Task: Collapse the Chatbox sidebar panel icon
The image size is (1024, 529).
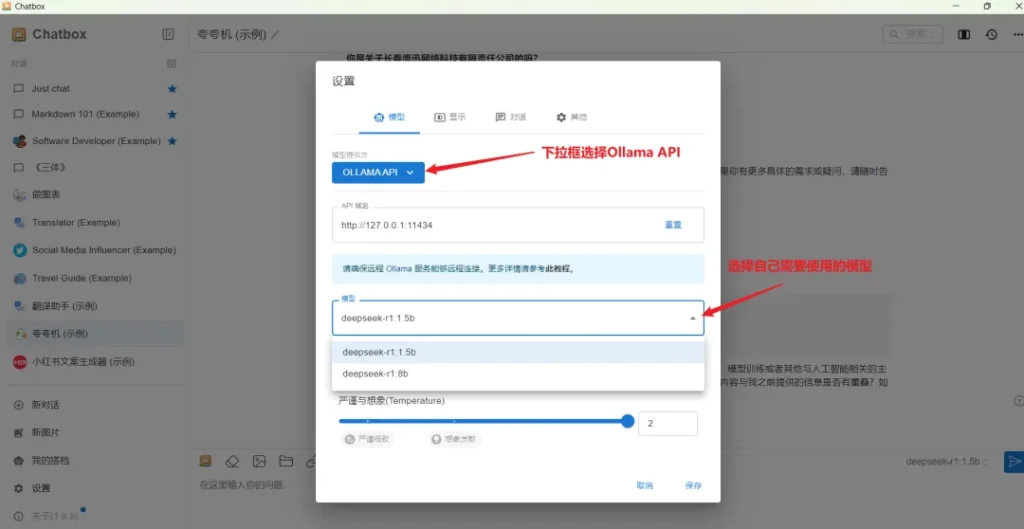Action: coord(168,34)
